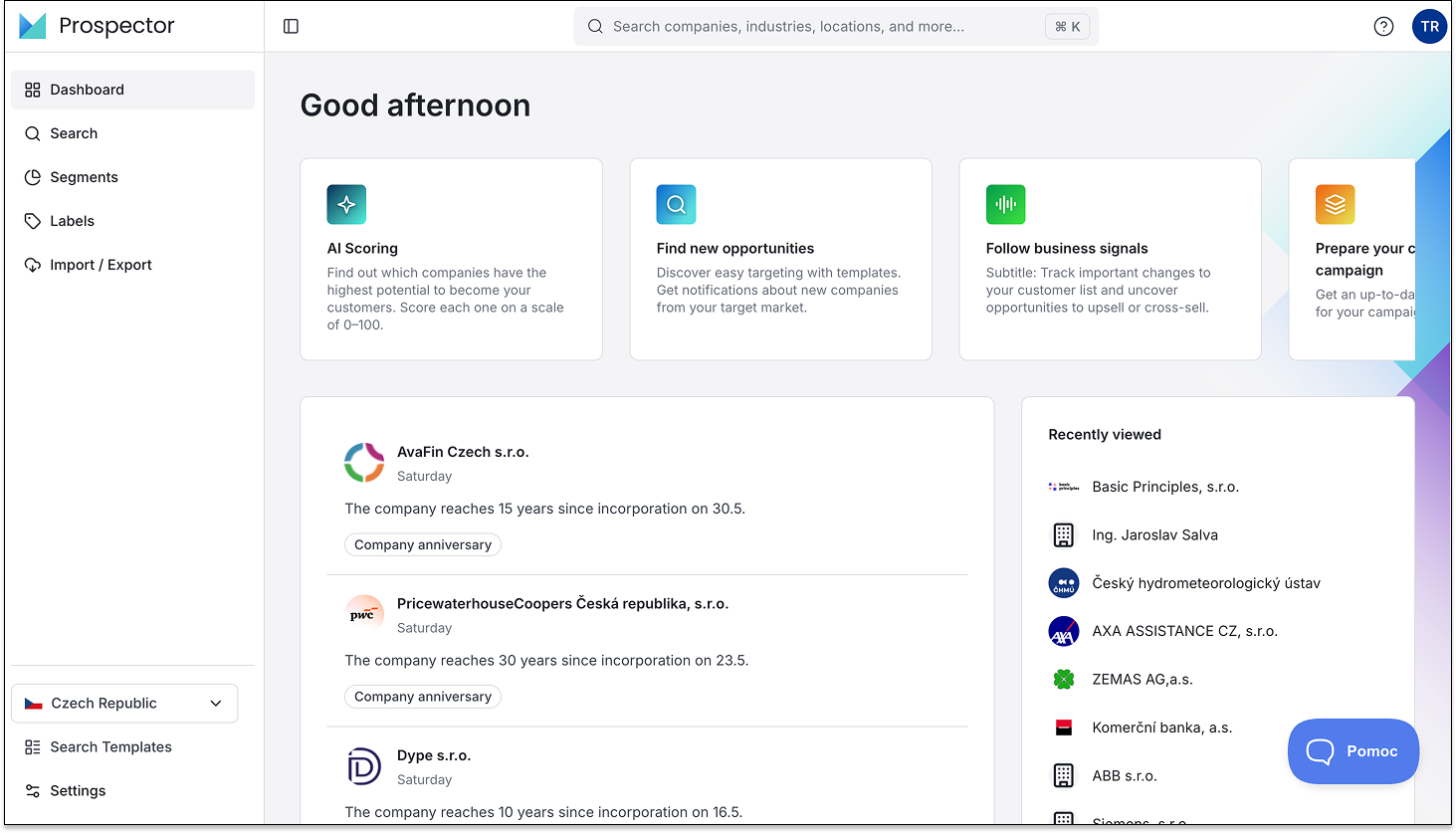The width and height of the screenshot is (1456, 833).
Task: Go to Dashboard in the sidebar
Action: (132, 90)
